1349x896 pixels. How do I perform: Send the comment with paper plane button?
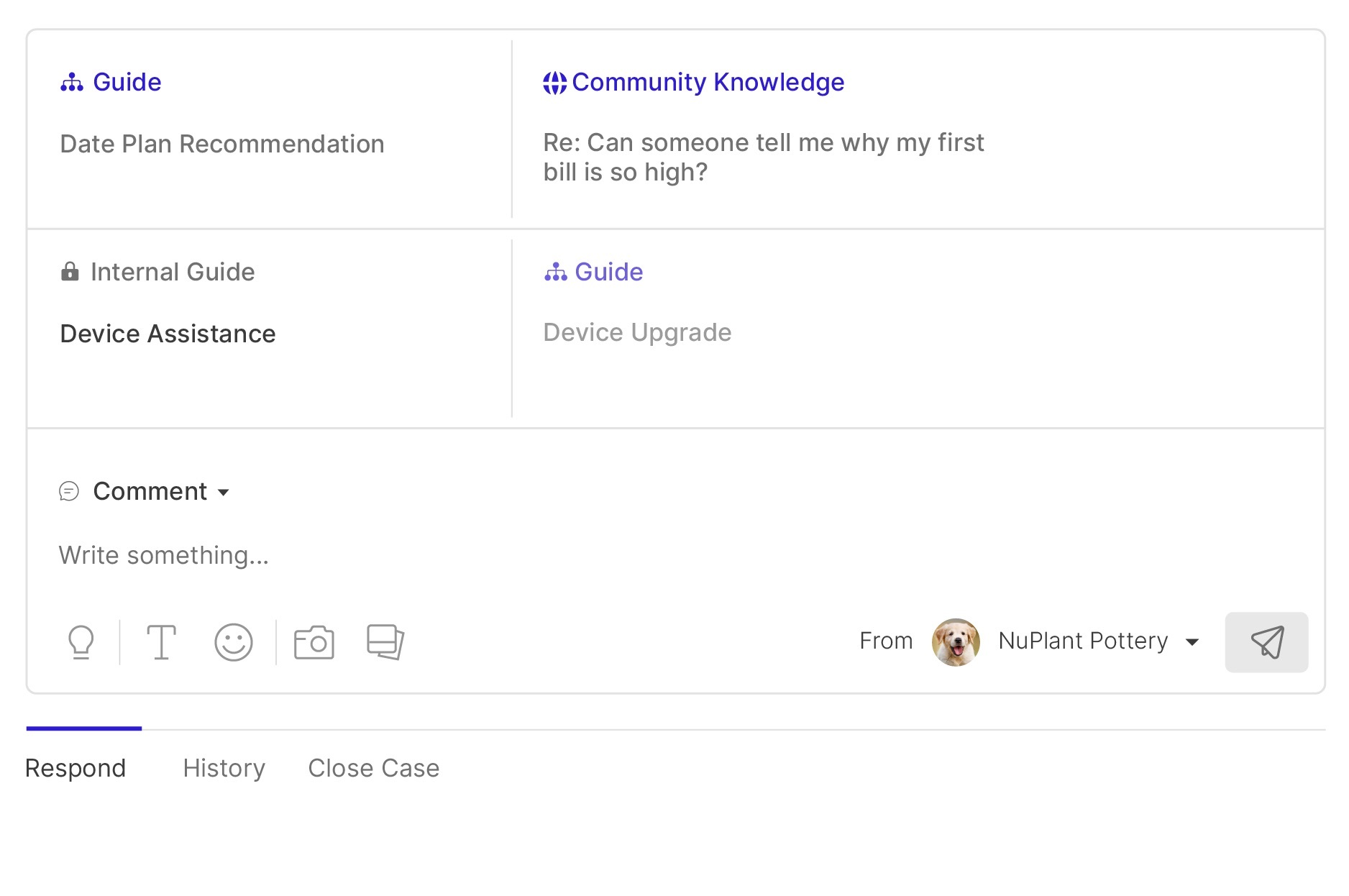(x=1266, y=642)
